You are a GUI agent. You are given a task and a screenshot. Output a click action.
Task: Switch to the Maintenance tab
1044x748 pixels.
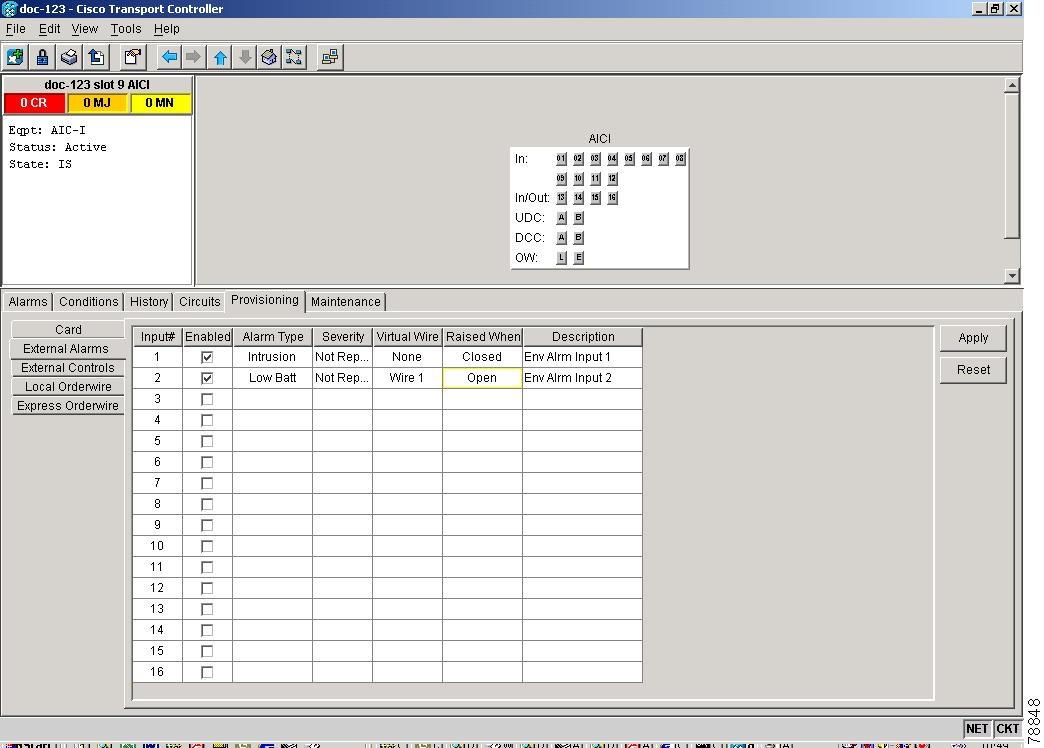[x=346, y=302]
